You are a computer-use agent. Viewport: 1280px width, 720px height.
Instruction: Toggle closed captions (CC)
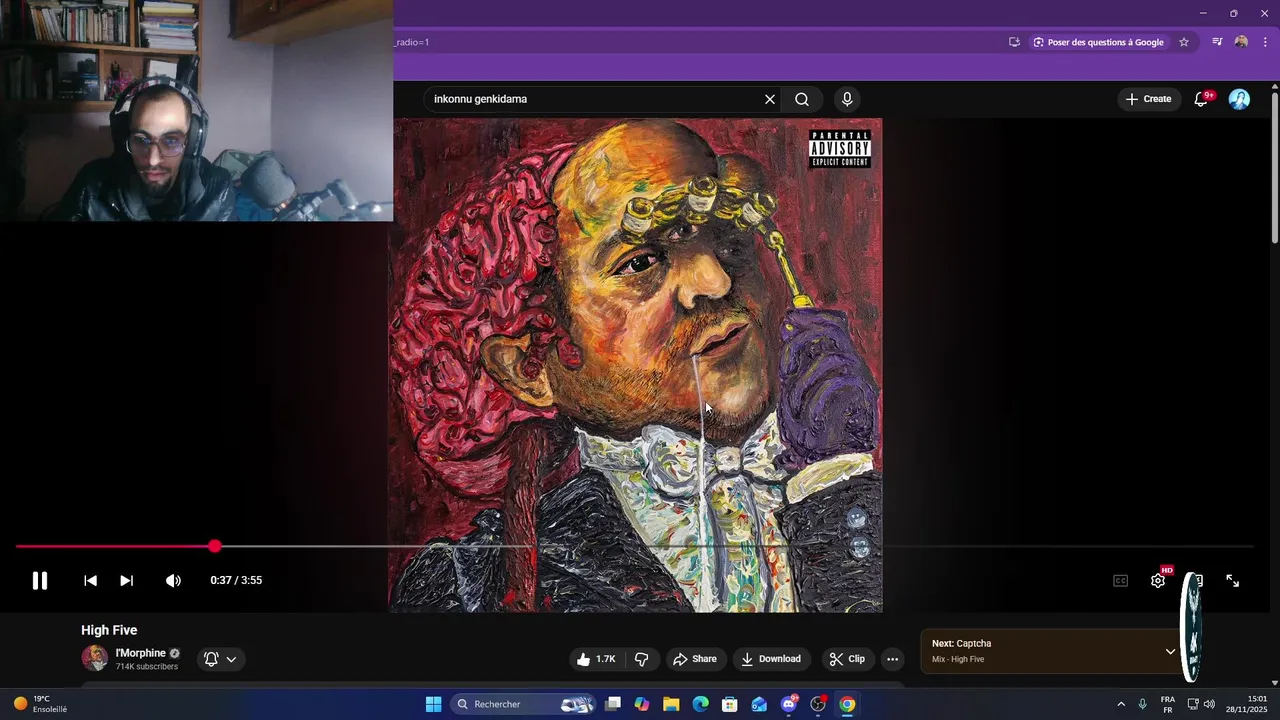point(1121,580)
